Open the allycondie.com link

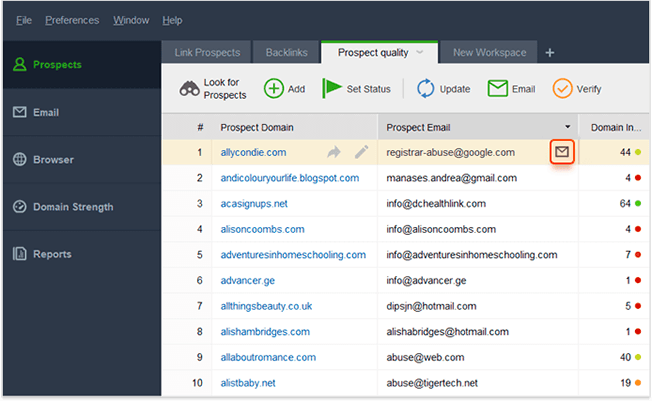coord(253,152)
